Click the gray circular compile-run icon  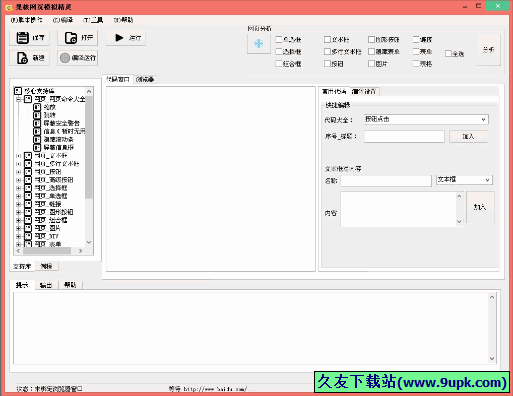coord(65,58)
